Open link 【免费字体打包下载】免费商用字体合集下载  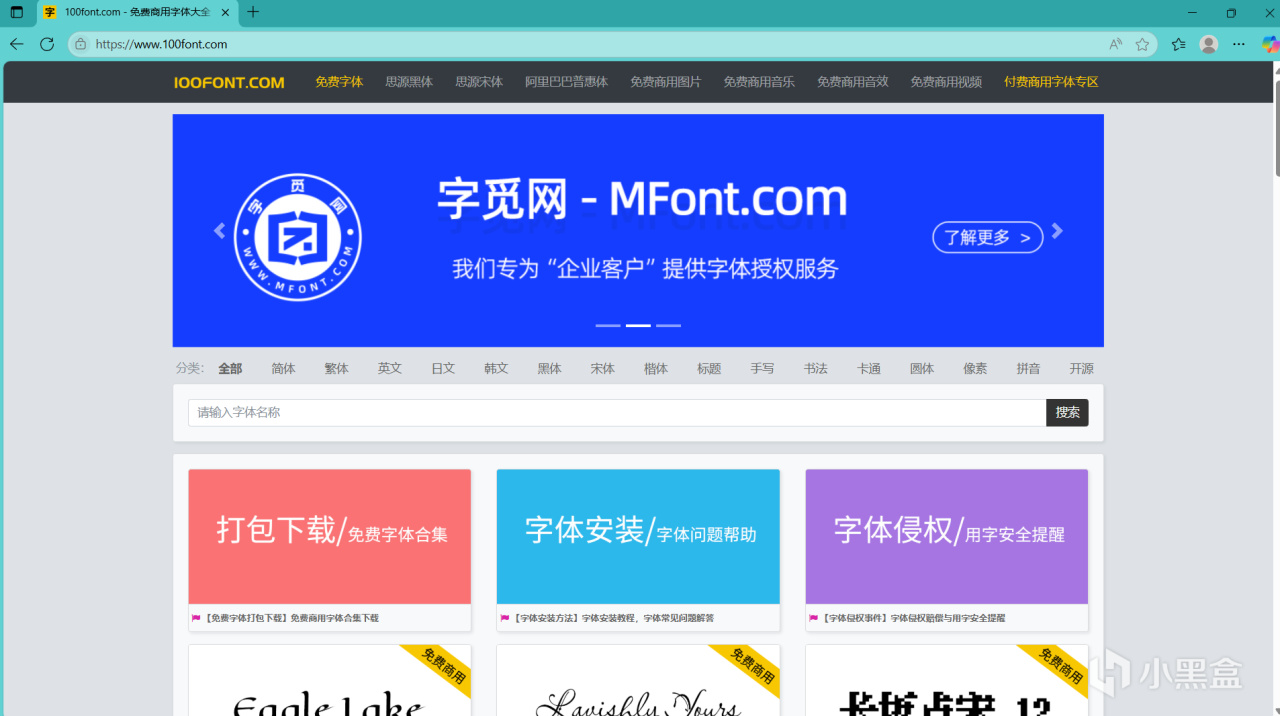click(292, 618)
